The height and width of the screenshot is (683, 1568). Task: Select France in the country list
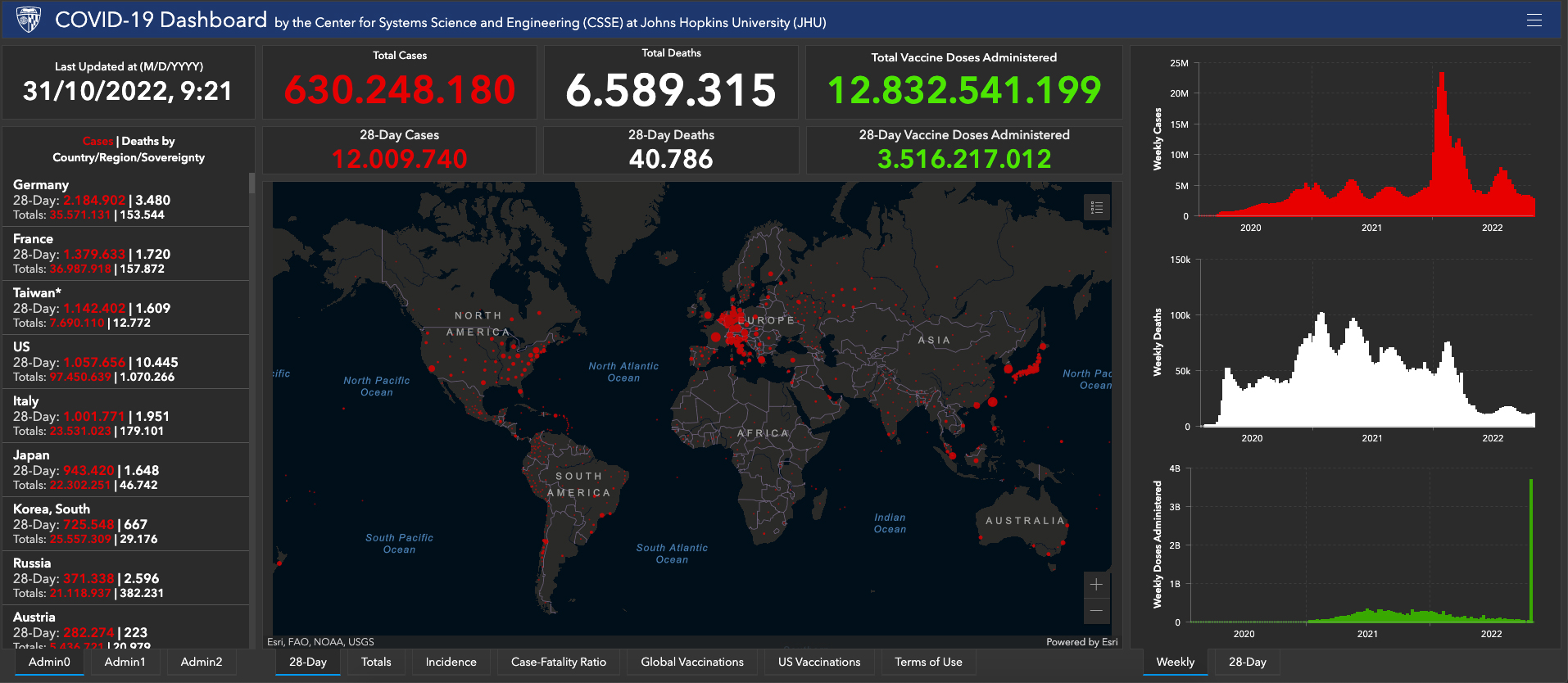point(126,253)
